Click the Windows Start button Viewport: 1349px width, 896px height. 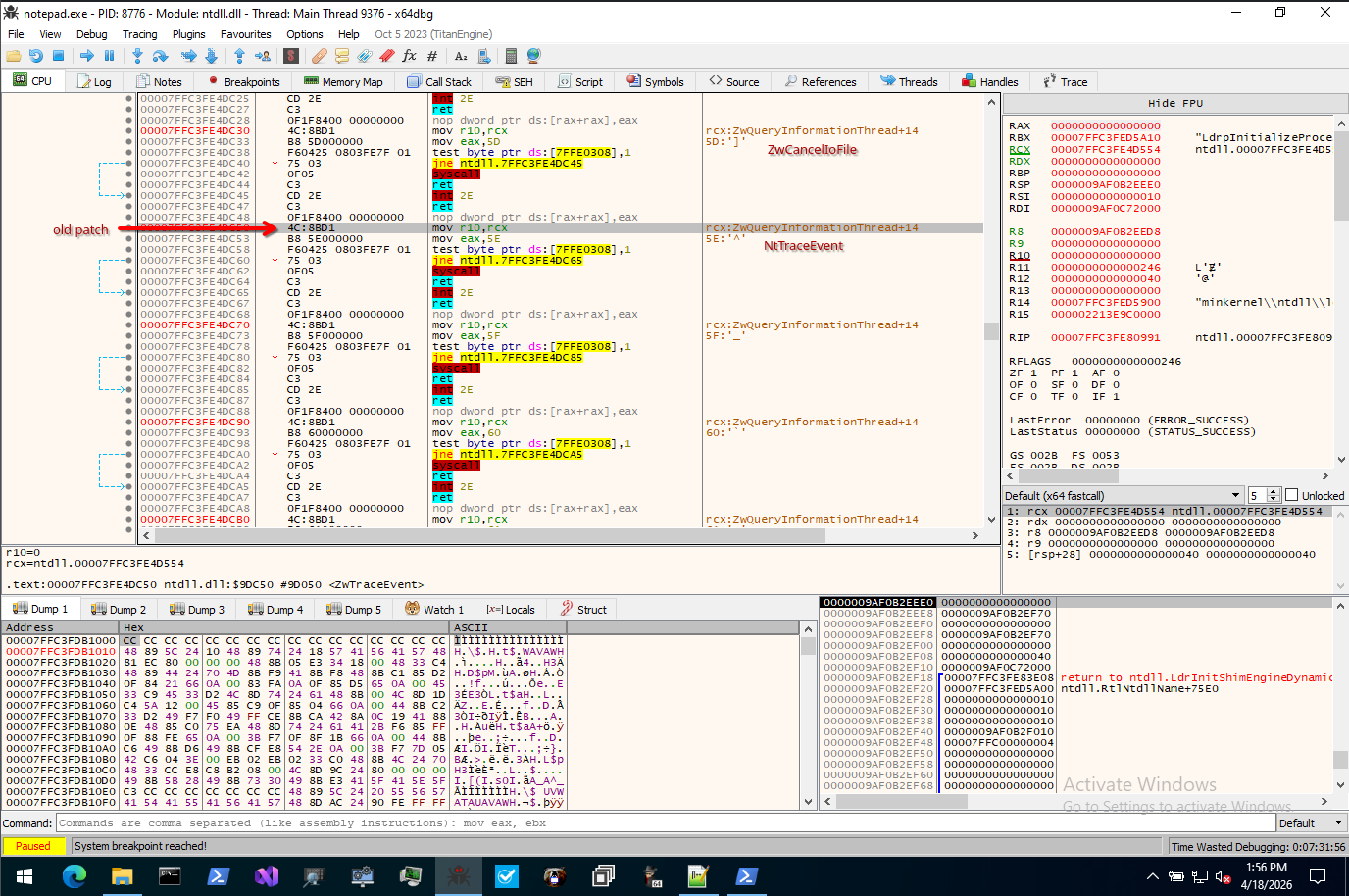point(24,875)
